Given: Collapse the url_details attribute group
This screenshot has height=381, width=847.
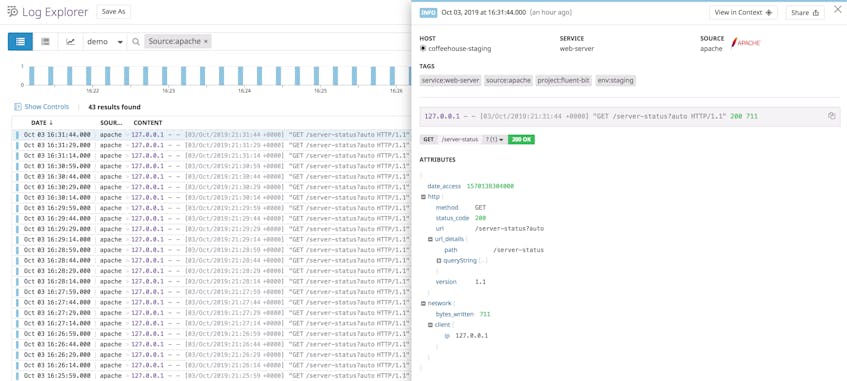Looking at the screenshot, I should coord(431,239).
